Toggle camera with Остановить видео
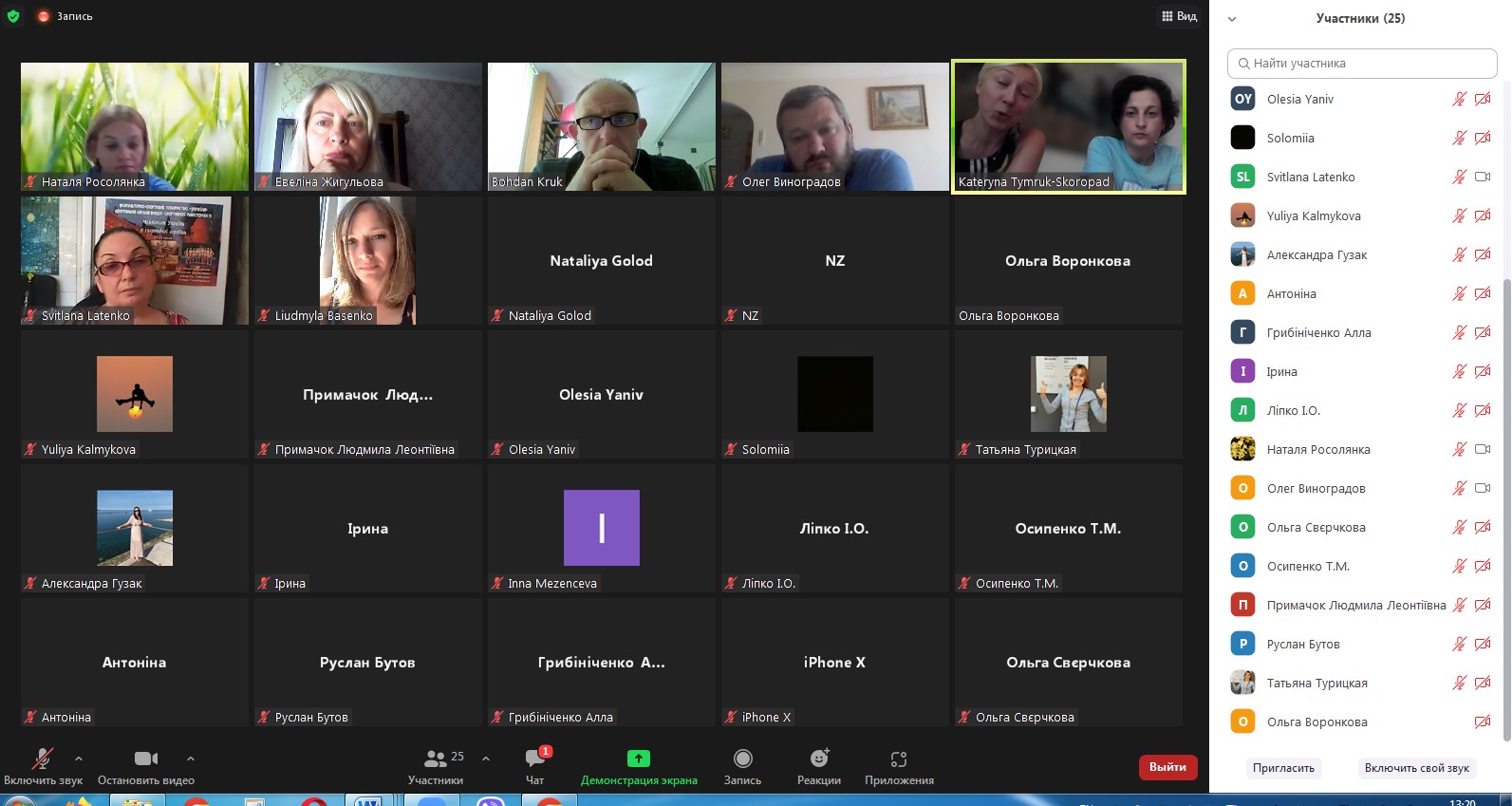Screen dimensions: 1512x806 pos(146,759)
